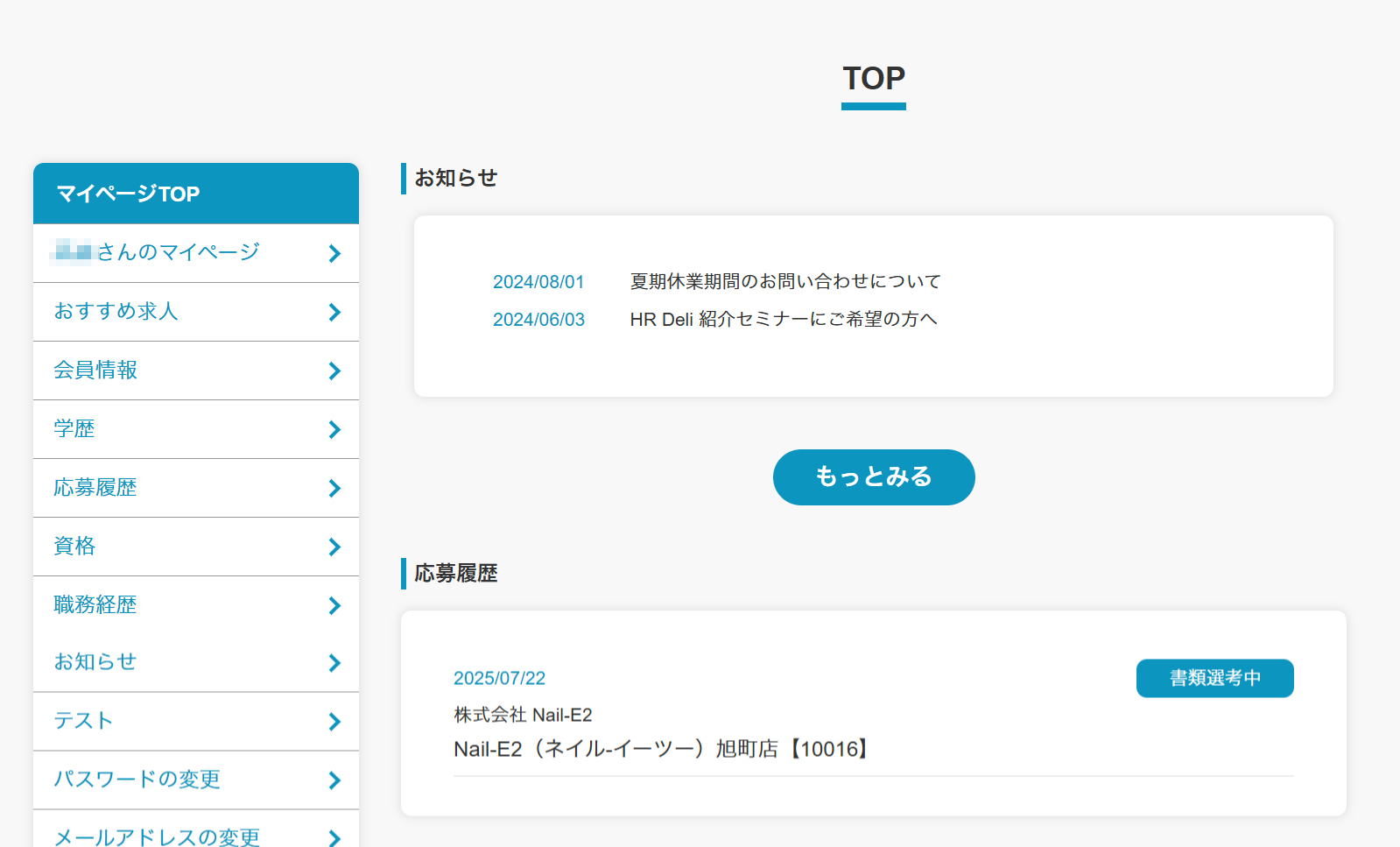Image resolution: width=1400 pixels, height=847 pixels.
Task: Select お知らせ in the sidebar menu
Action: [95, 662]
